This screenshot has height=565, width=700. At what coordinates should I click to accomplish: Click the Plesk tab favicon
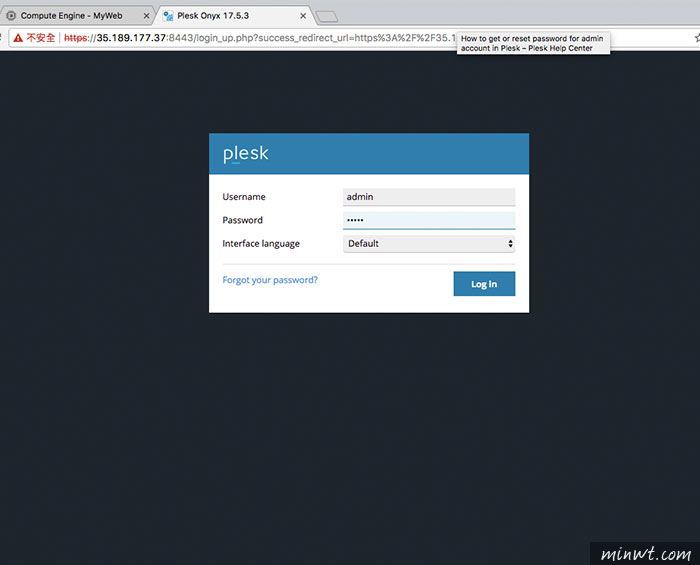pyautogui.click(x=168, y=16)
